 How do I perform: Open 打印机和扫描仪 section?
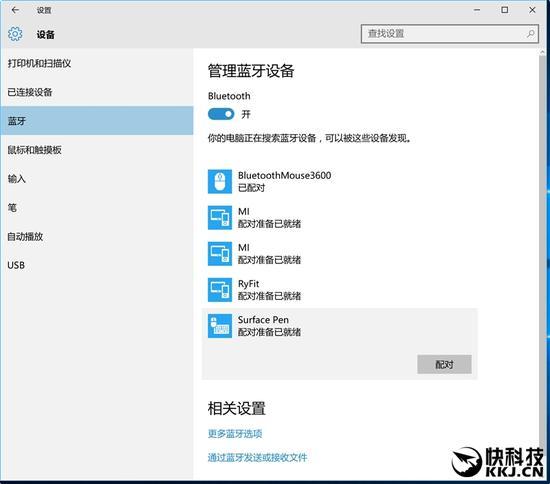[97, 63]
